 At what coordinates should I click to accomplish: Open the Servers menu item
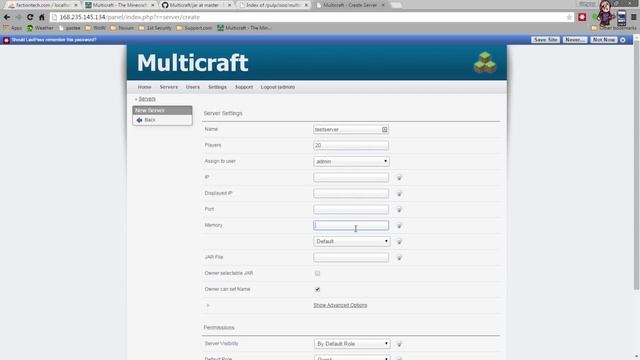(169, 87)
